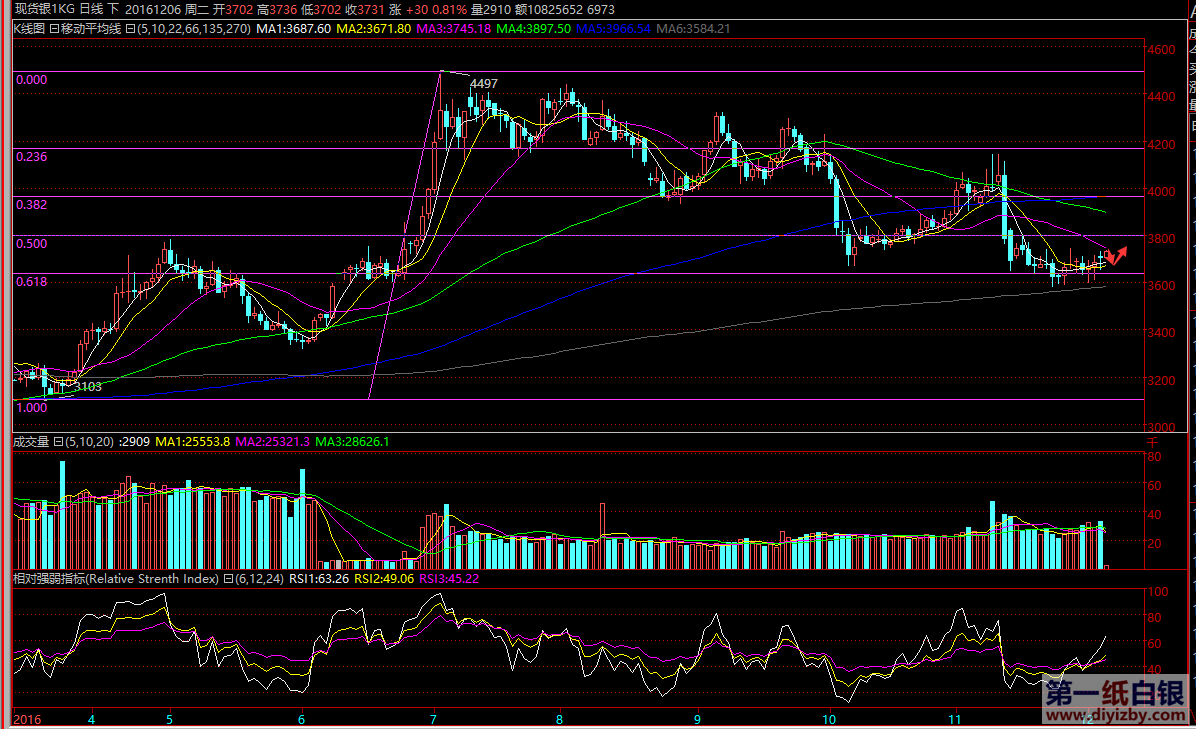Viewport: 1196px width, 729px height.
Task: Select the 0.382 Fibonacci retracement label
Action: pos(32,204)
